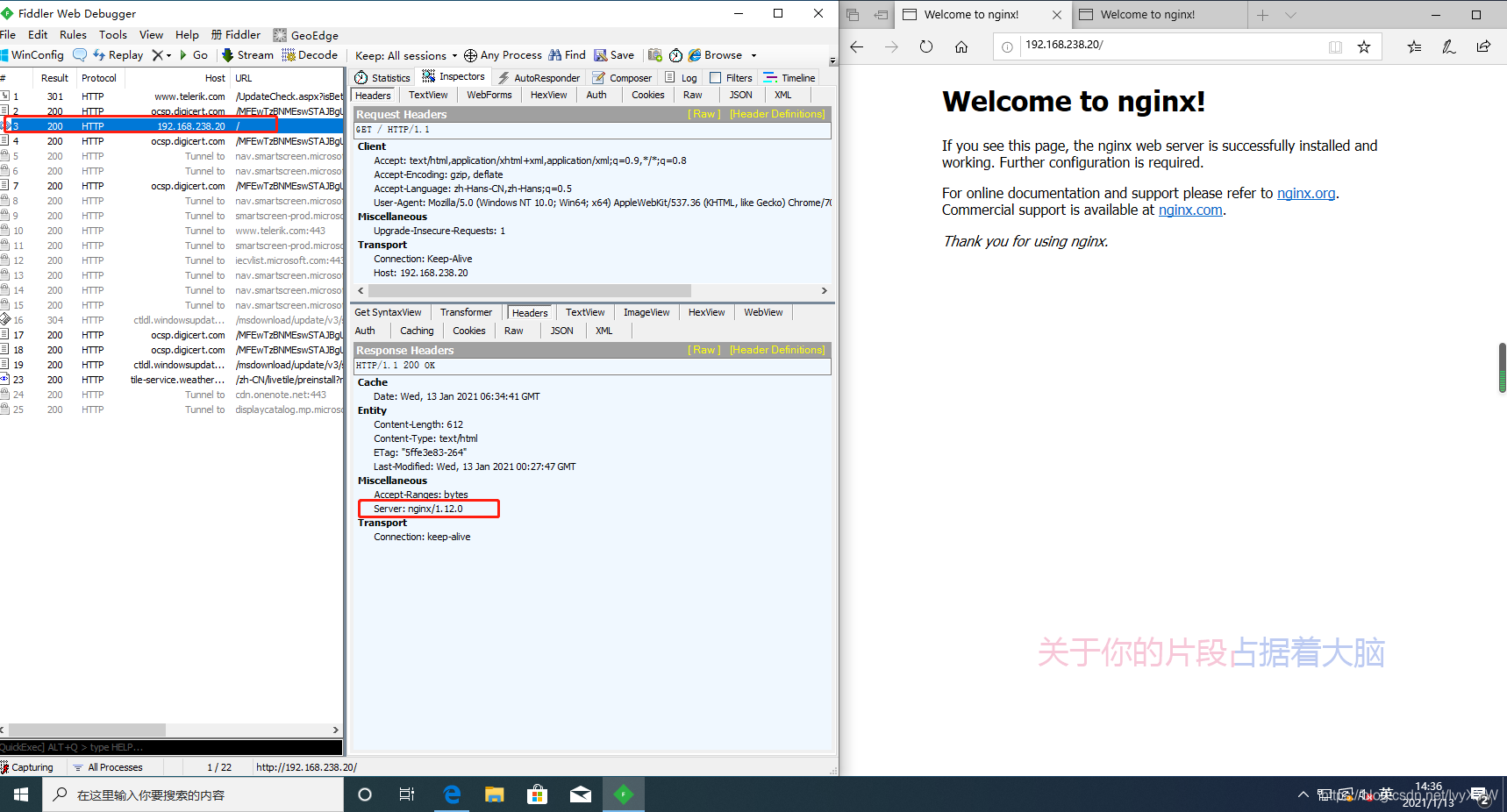Open Microsoft Store from taskbar
This screenshot has width=1507, height=812.
click(x=537, y=794)
